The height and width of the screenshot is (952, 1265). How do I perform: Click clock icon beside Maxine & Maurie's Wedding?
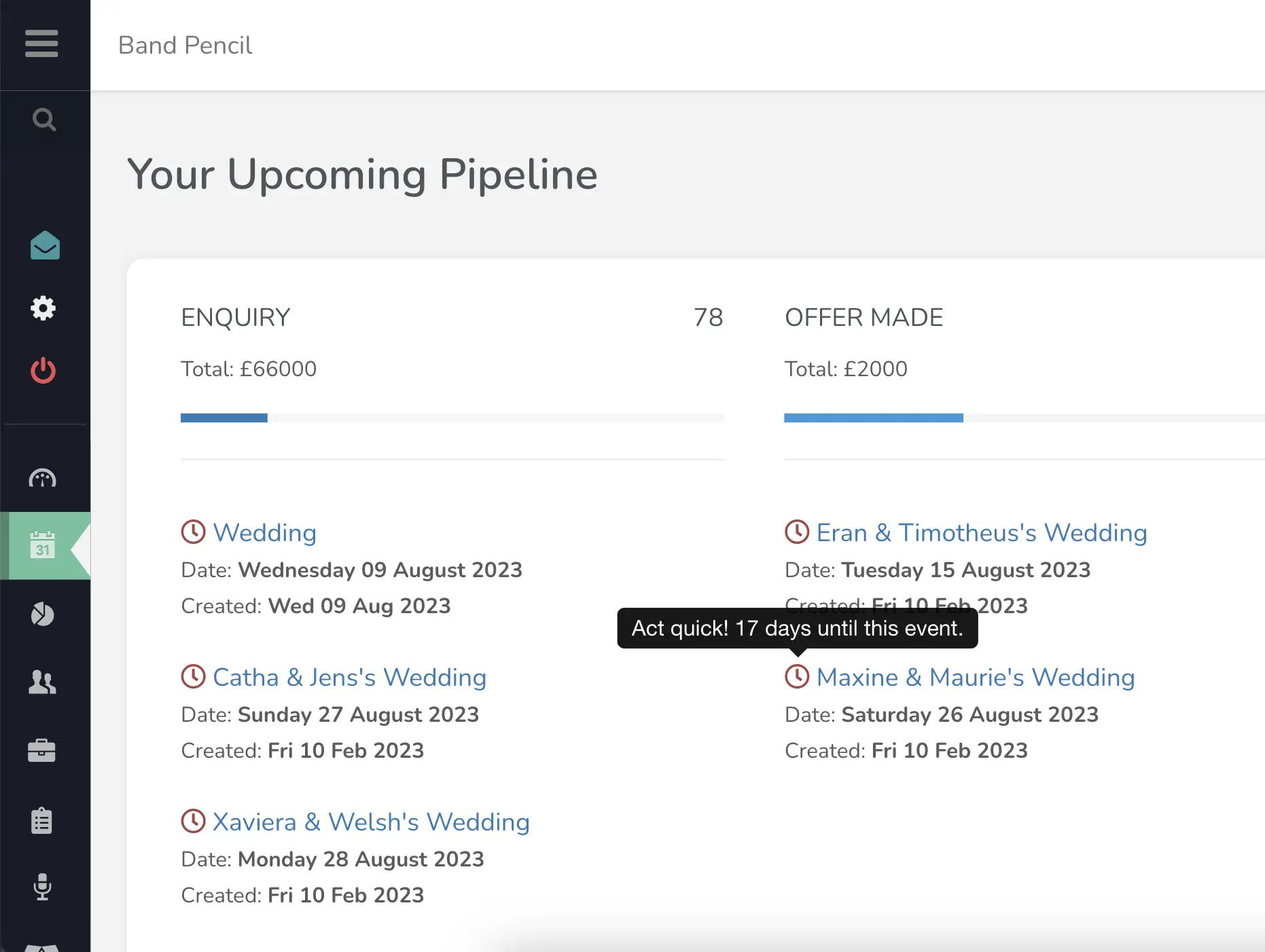[x=797, y=676]
